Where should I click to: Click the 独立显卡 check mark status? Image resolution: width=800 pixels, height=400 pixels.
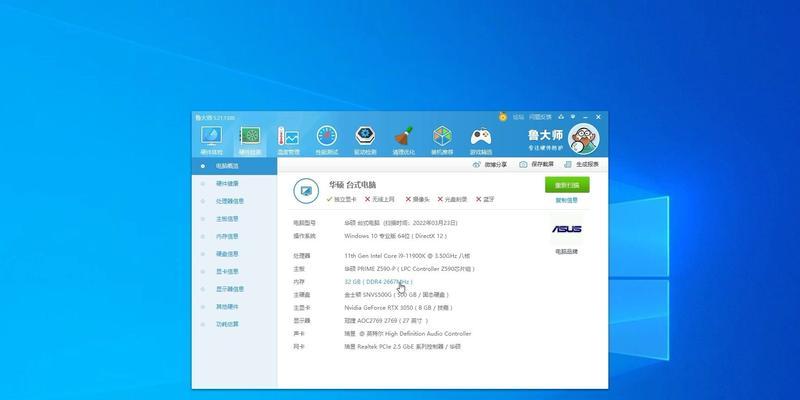click(x=341, y=199)
